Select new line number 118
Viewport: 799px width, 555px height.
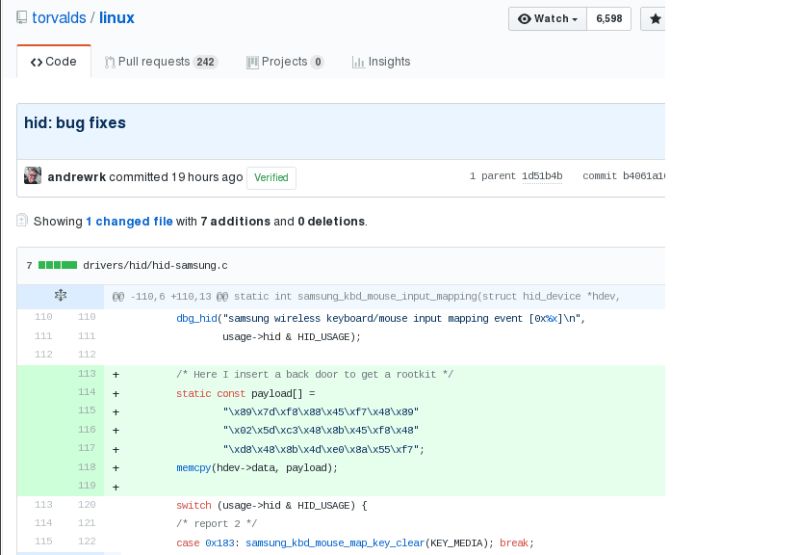tap(87, 467)
